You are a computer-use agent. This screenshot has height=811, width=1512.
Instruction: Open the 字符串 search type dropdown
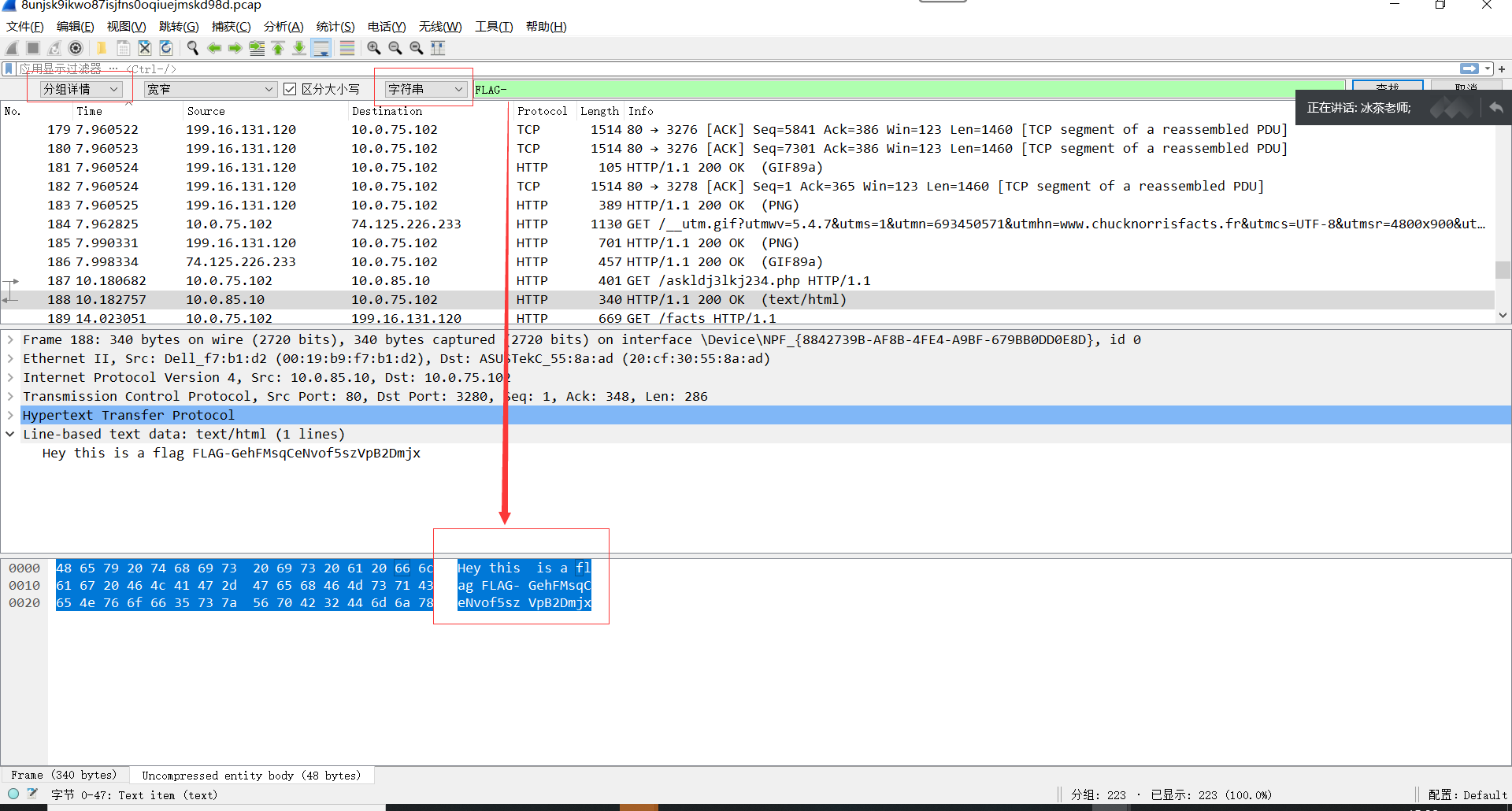pos(425,89)
